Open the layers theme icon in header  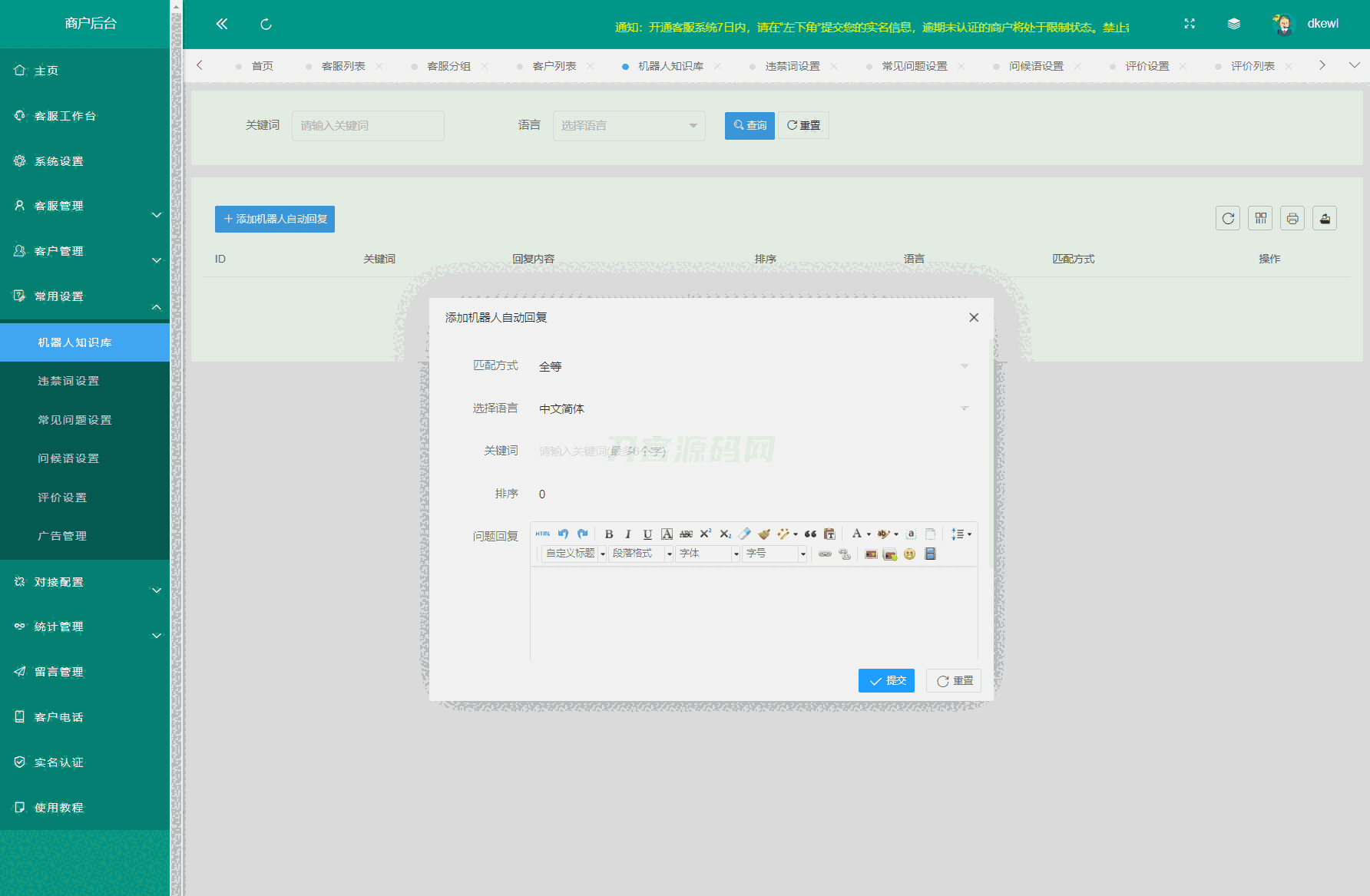(1234, 24)
